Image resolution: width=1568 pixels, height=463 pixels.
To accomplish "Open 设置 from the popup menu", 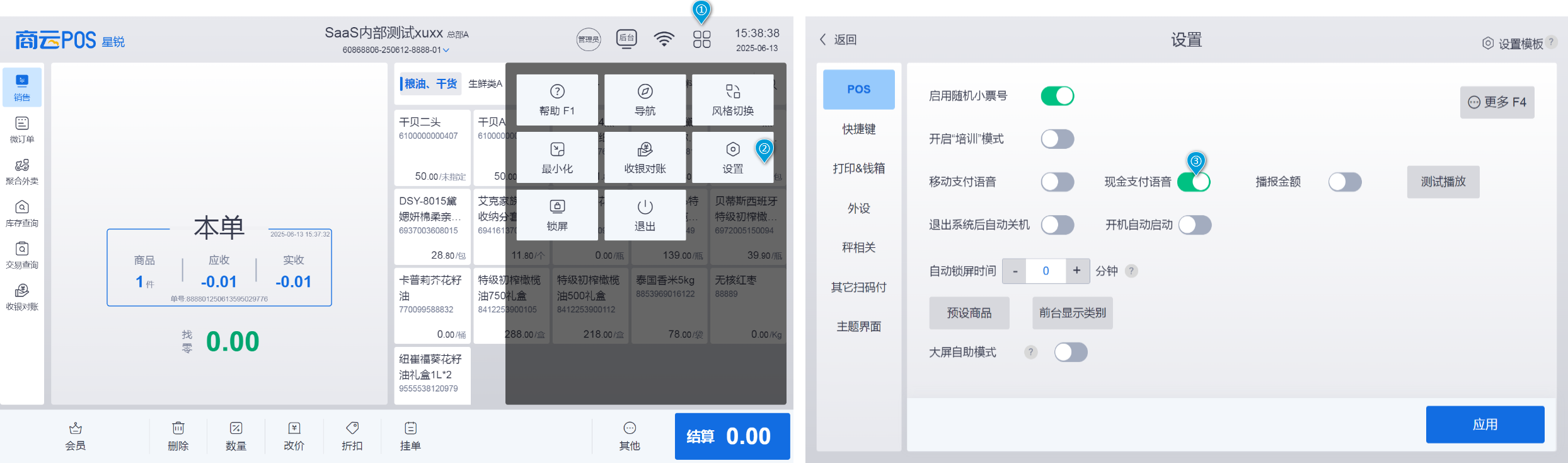I will point(732,158).
